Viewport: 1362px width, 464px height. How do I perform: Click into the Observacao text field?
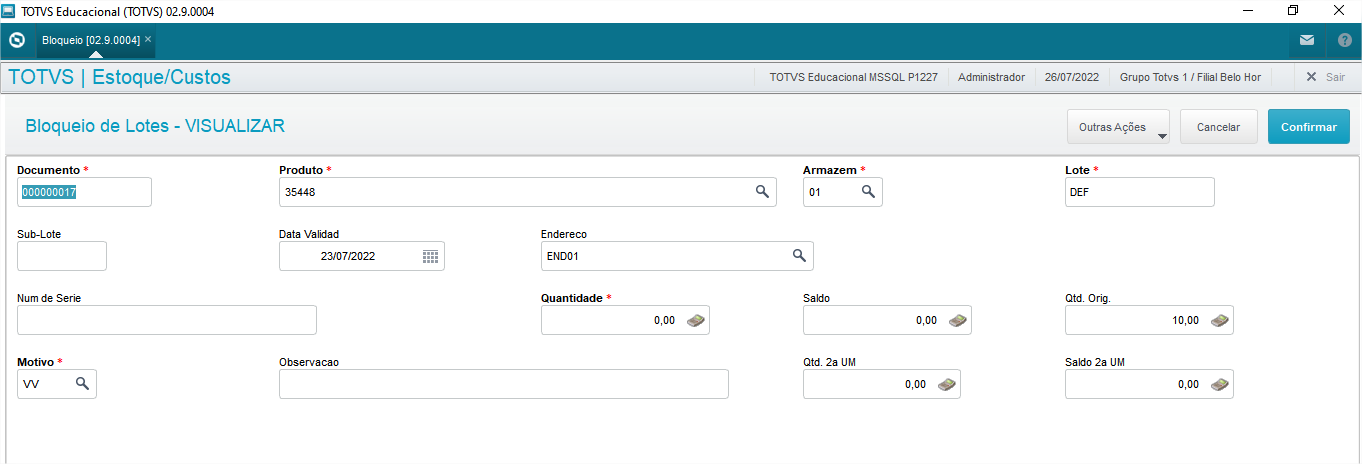click(503, 384)
